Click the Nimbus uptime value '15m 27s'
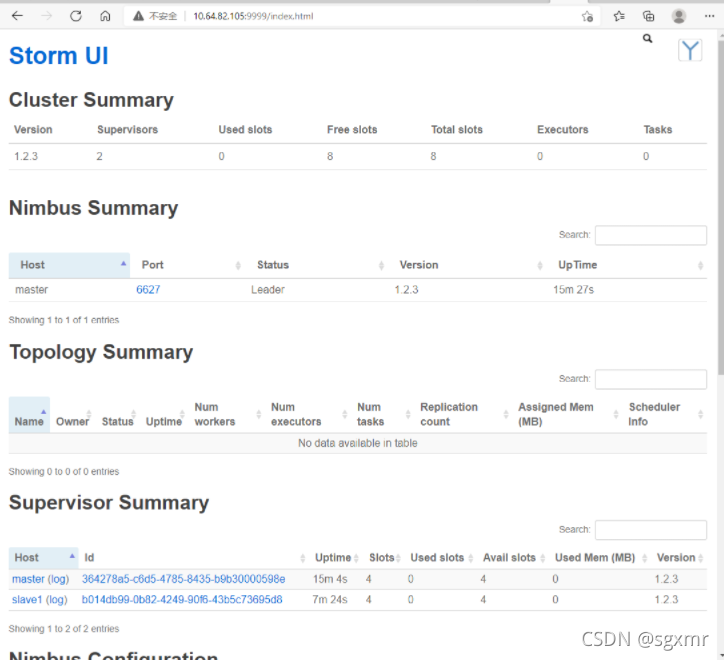The width and height of the screenshot is (724, 660). click(573, 290)
